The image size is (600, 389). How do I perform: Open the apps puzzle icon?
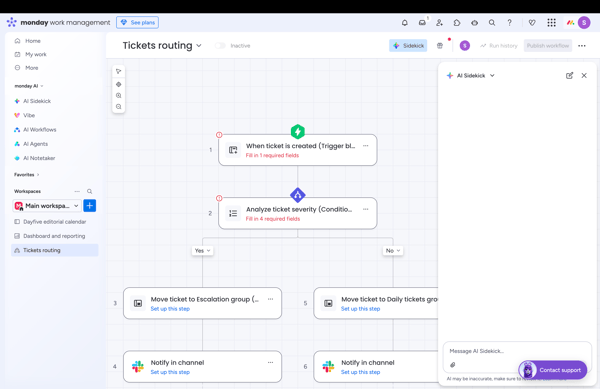tap(457, 23)
